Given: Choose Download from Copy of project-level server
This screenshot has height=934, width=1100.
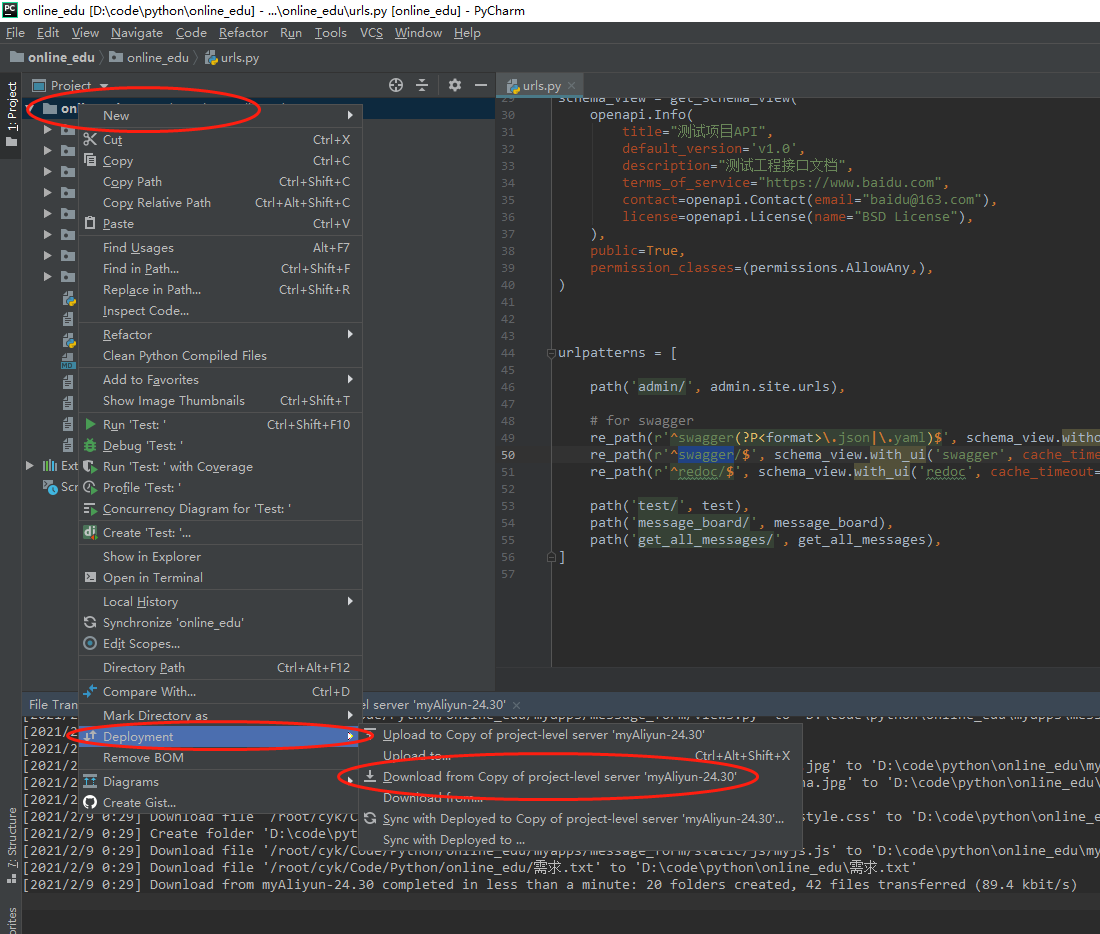Looking at the screenshot, I should tap(560, 777).
